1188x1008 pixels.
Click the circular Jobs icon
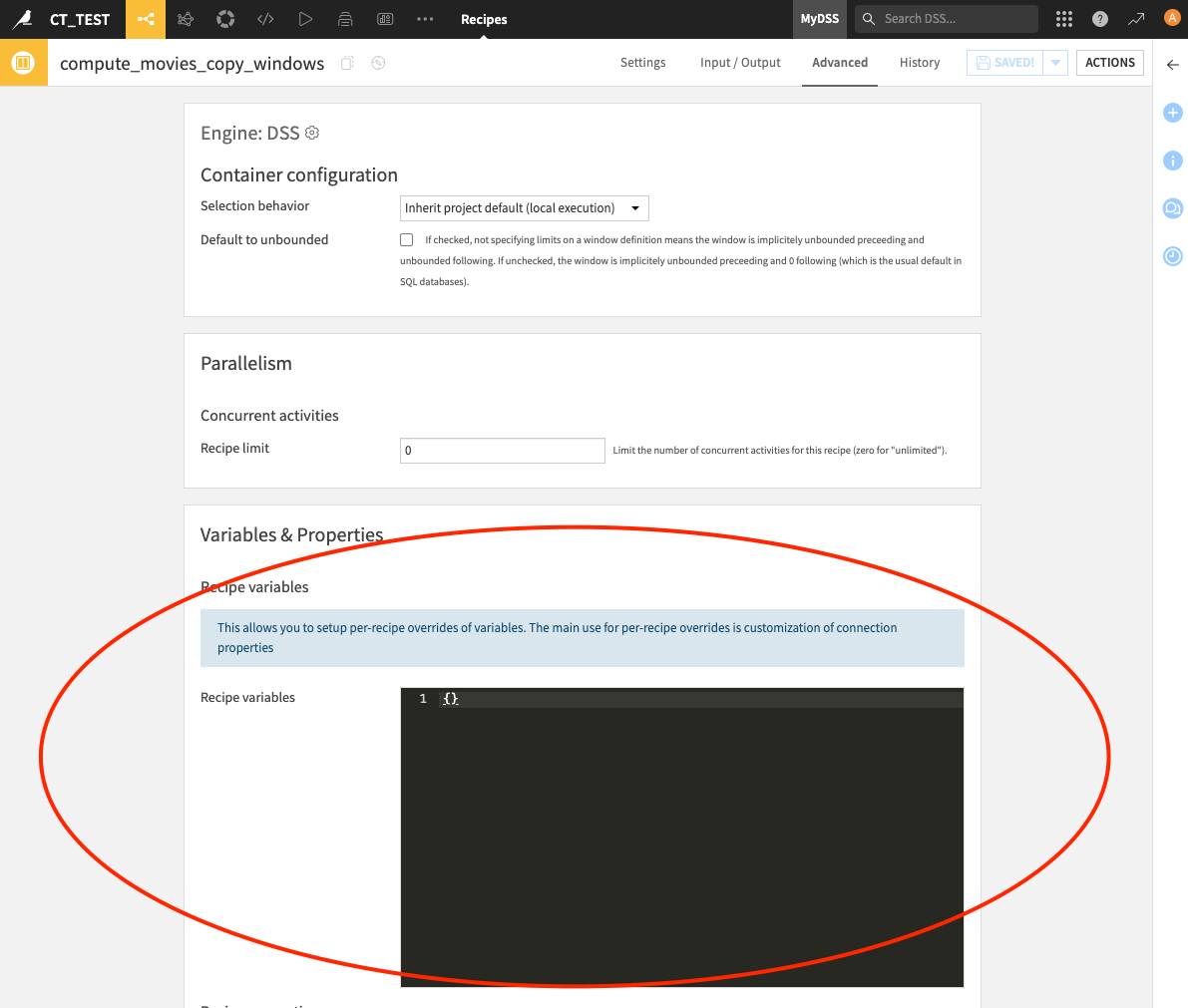click(225, 19)
